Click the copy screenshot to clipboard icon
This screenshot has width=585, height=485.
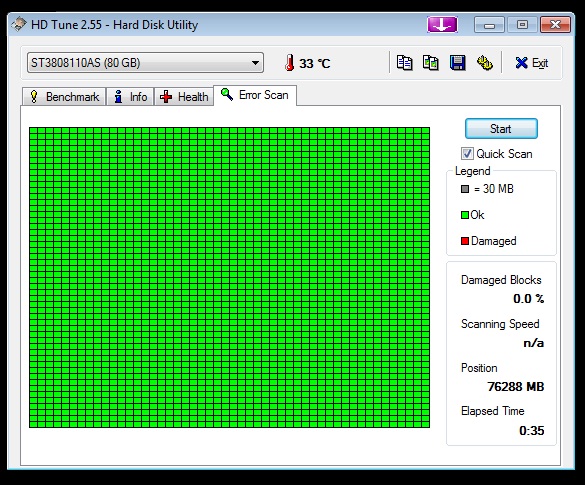pyautogui.click(x=431, y=63)
